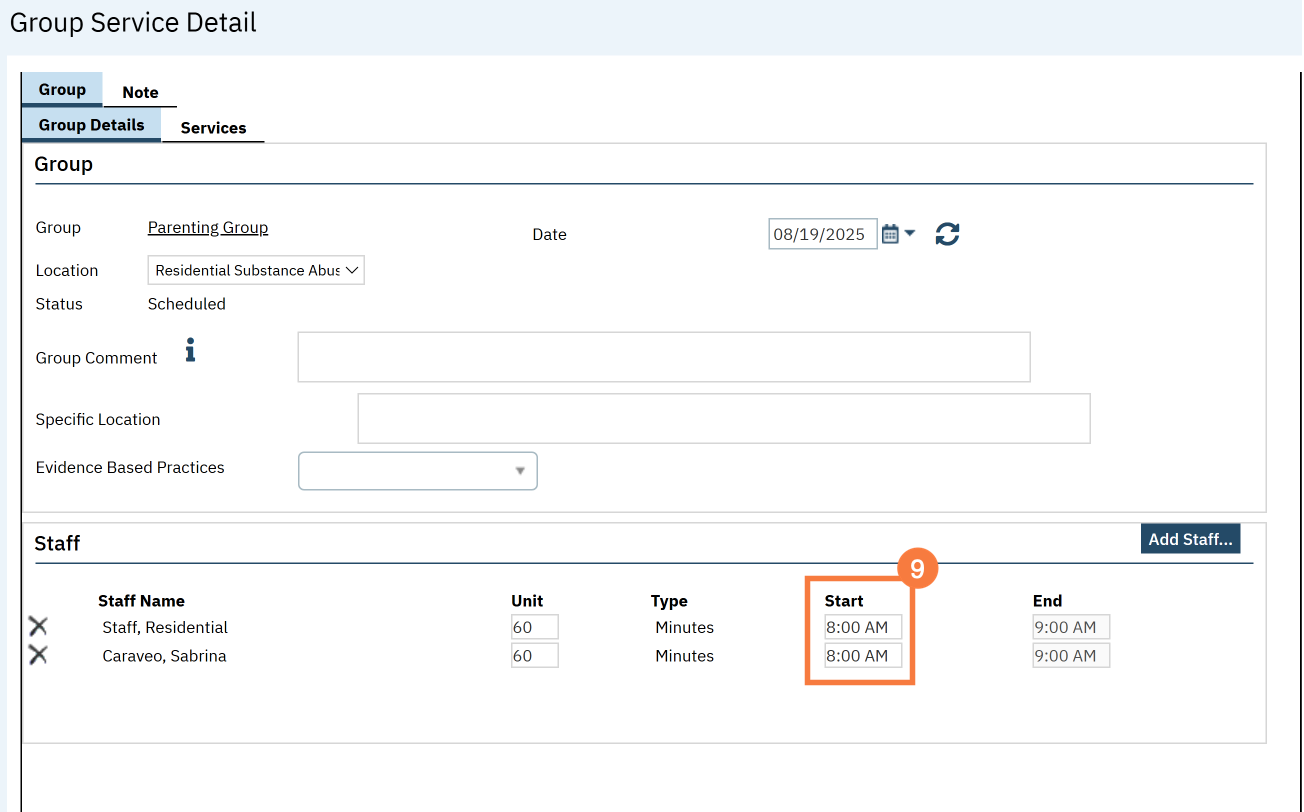Click the Date input field

822,234
